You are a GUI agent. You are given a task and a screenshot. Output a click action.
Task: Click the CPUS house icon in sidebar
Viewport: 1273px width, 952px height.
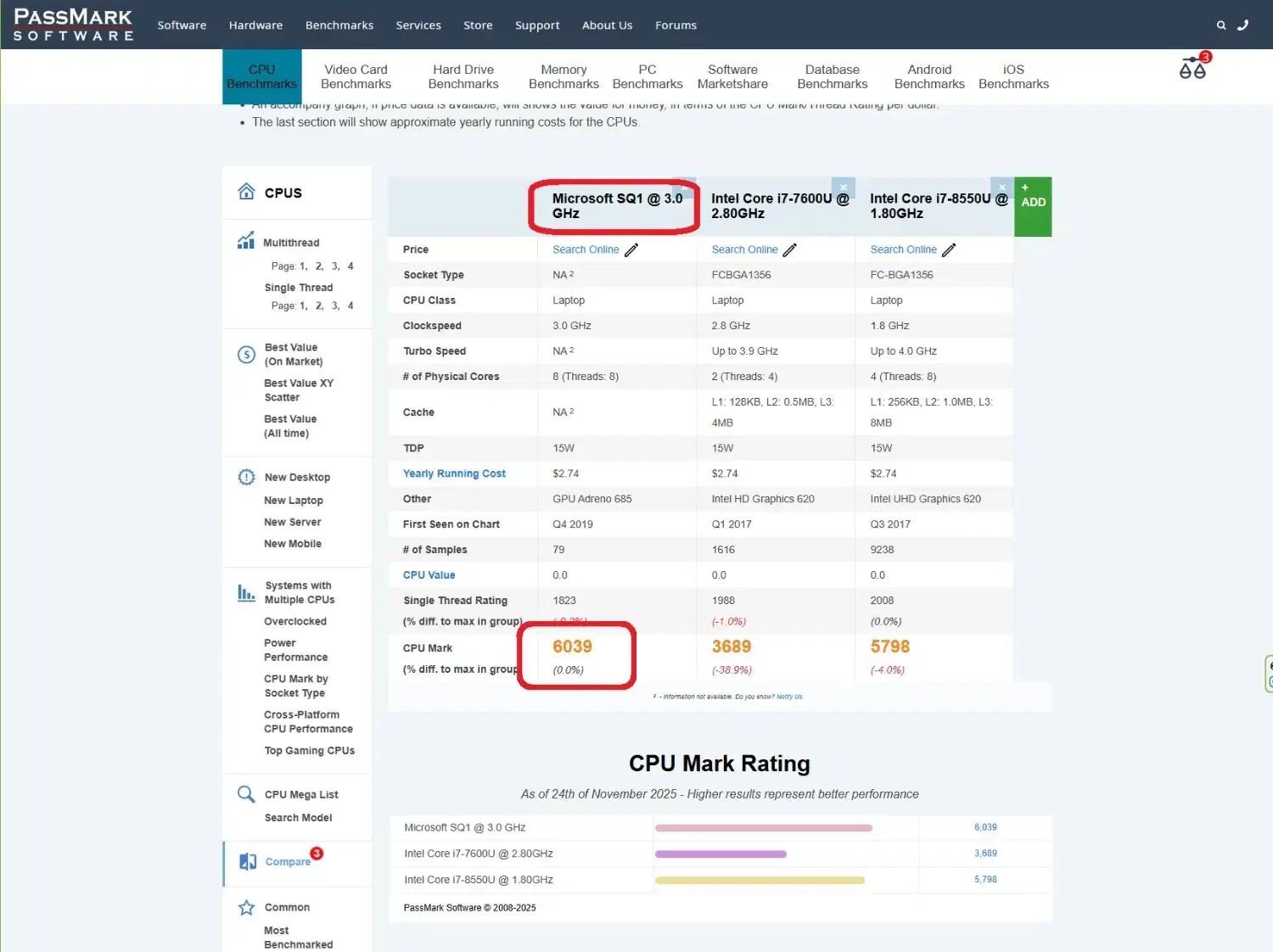tap(246, 192)
